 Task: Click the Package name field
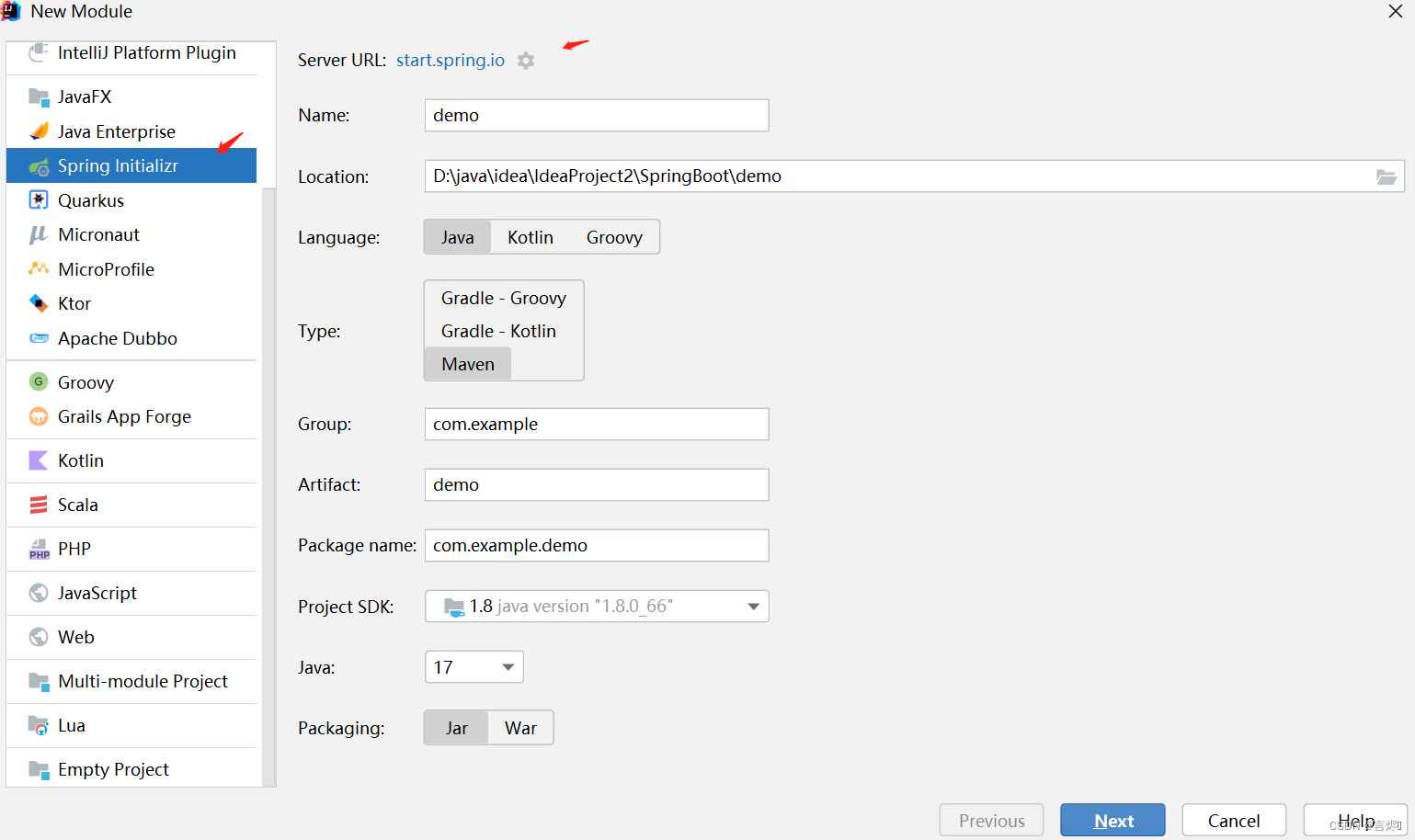pyautogui.click(x=597, y=545)
